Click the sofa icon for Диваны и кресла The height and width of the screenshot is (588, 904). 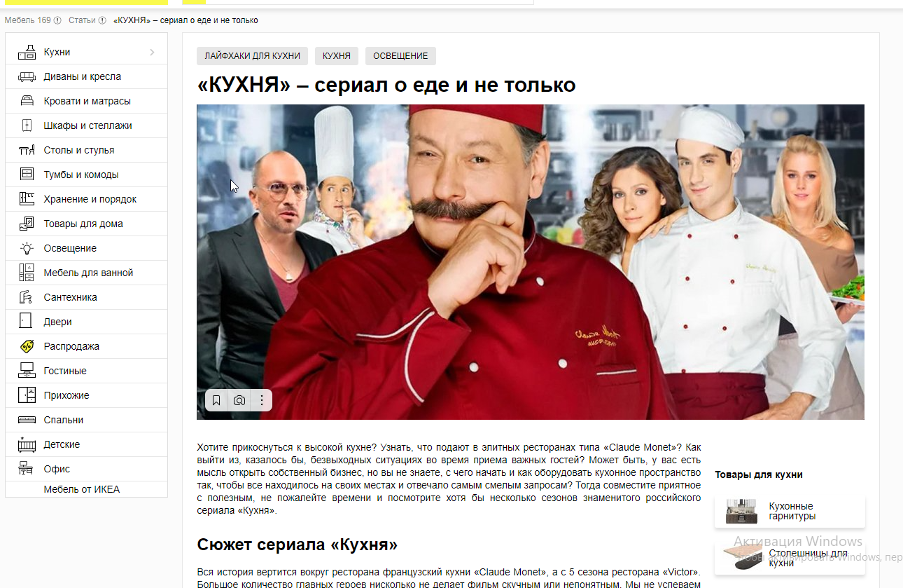27,77
